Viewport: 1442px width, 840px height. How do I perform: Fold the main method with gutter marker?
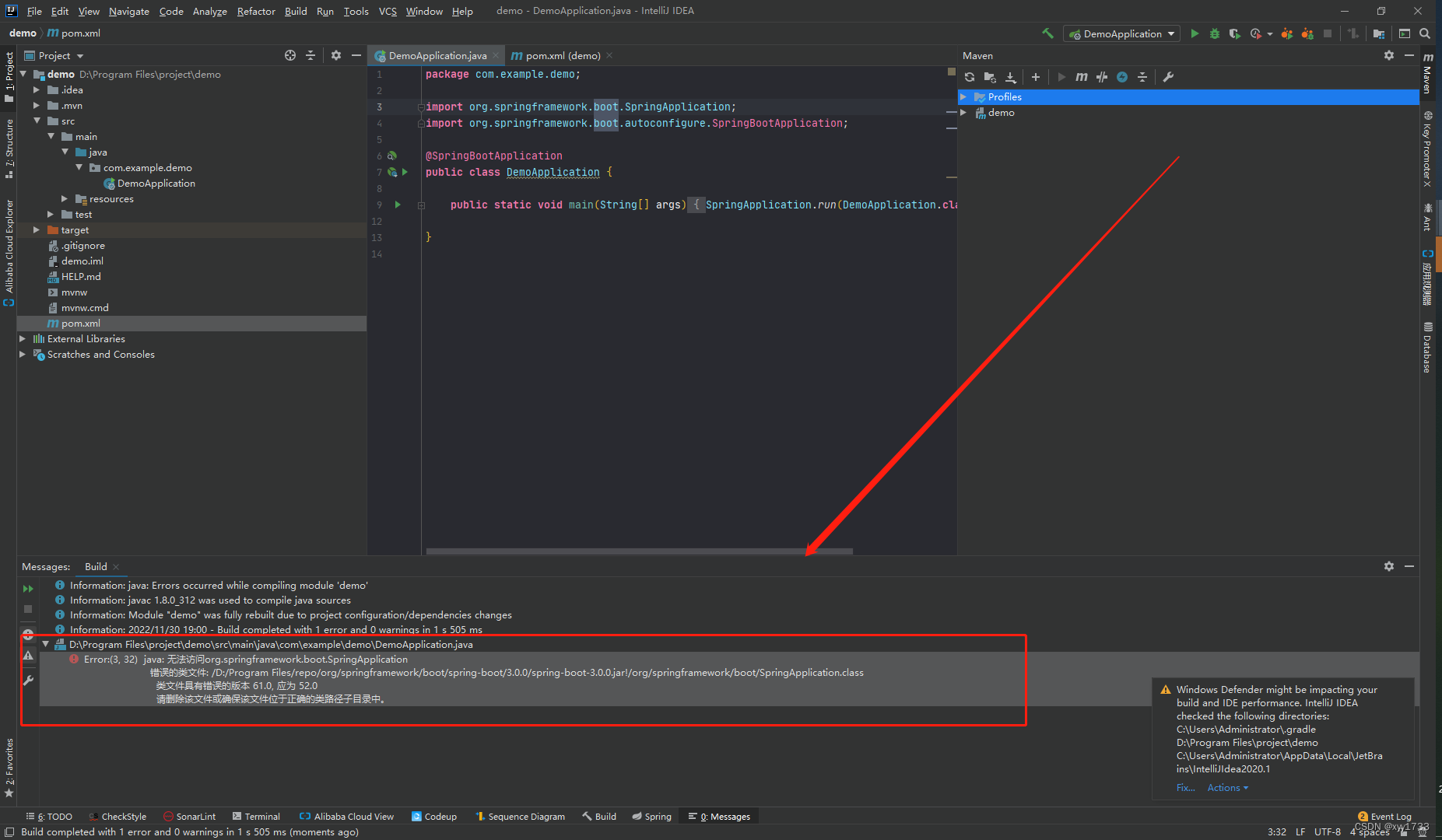pyautogui.click(x=421, y=205)
